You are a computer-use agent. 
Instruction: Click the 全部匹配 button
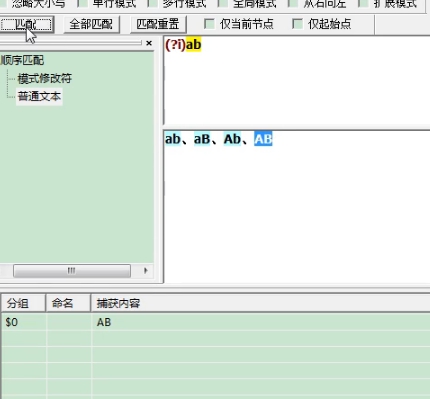coord(91,24)
